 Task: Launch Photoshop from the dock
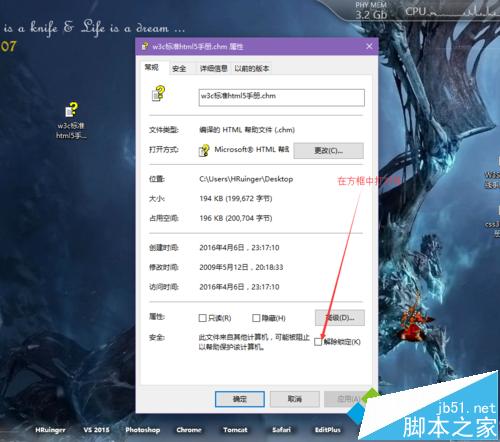143,430
